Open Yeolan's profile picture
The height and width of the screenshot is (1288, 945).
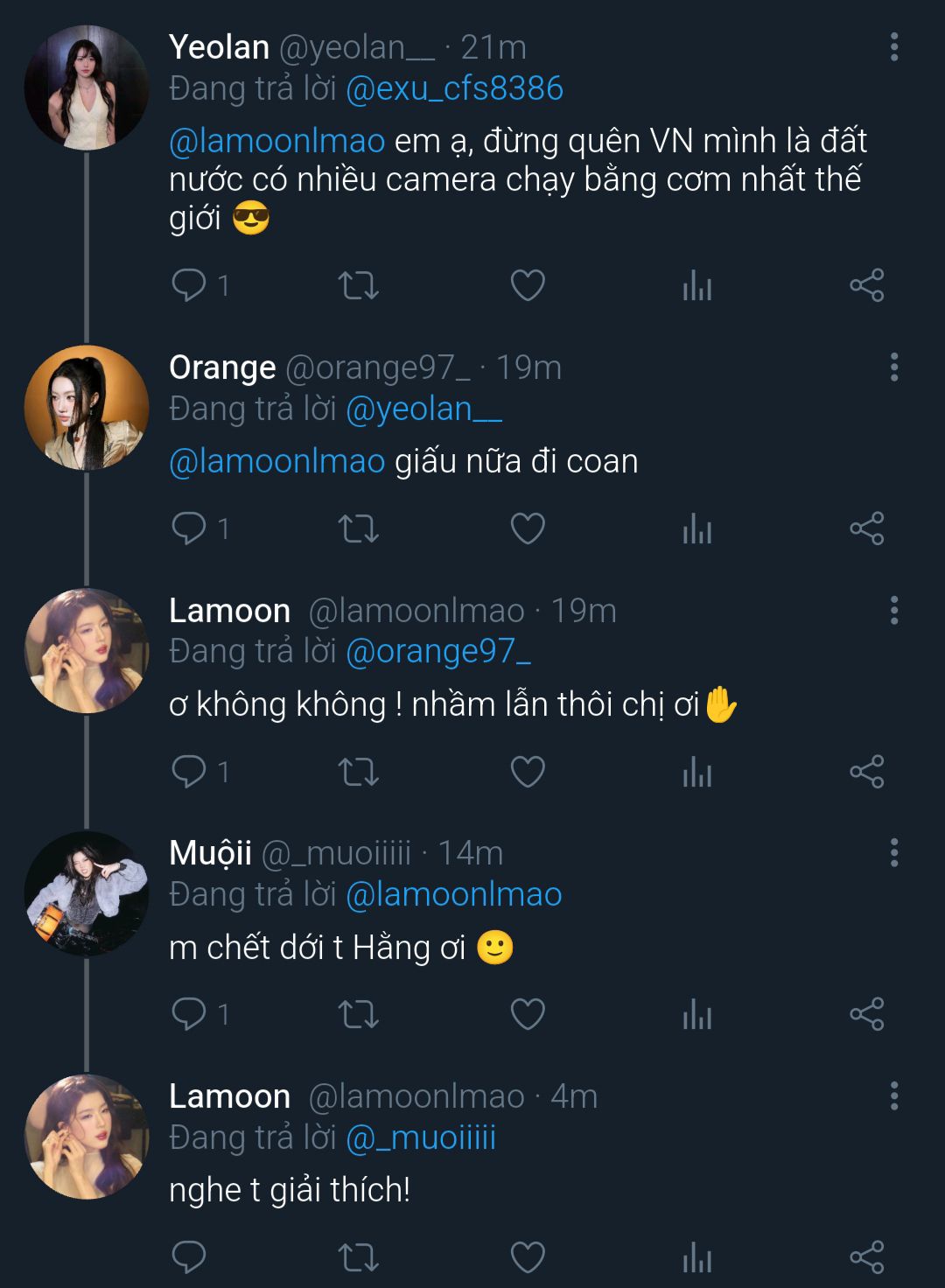tap(87, 87)
